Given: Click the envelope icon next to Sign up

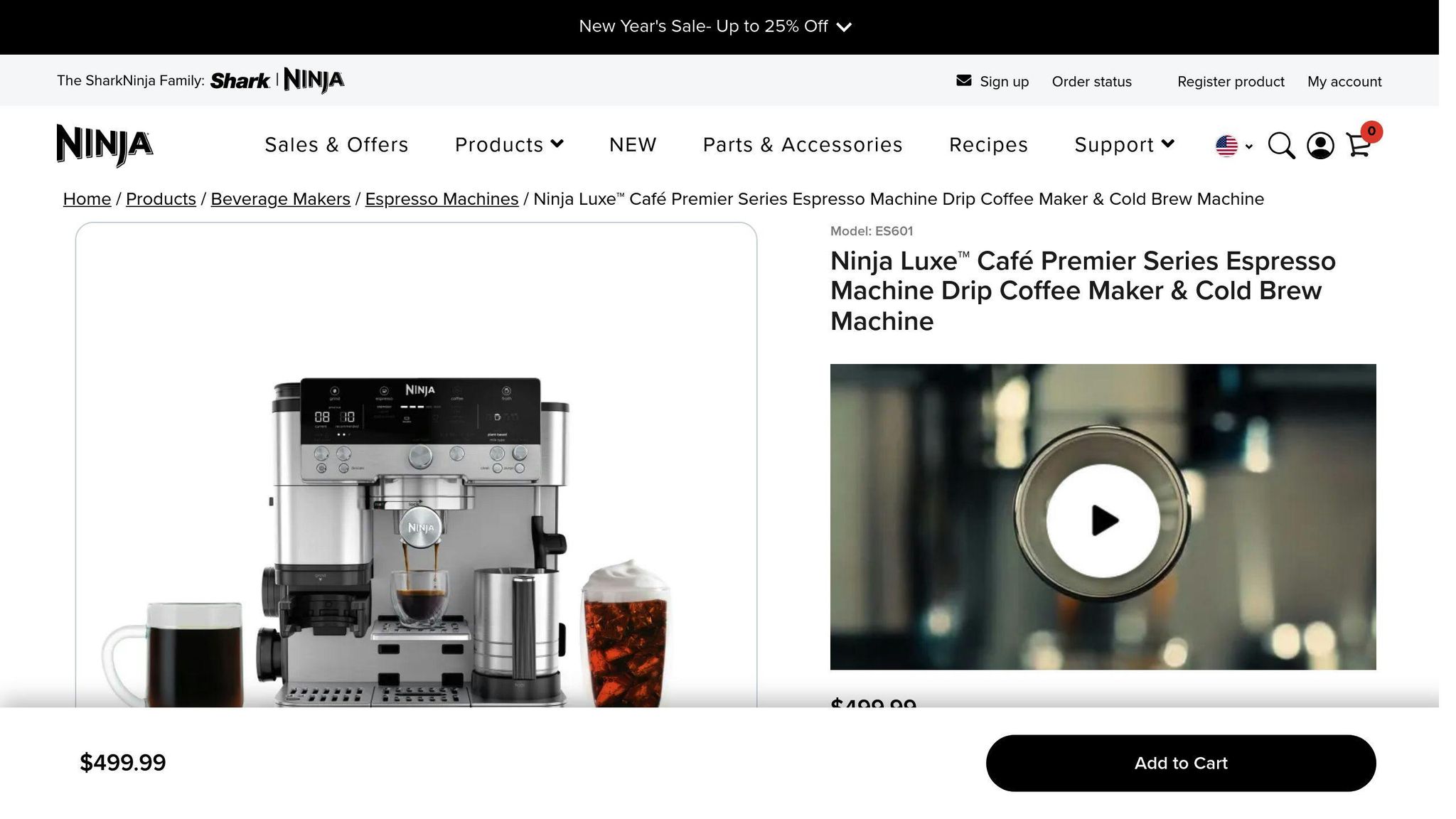Looking at the screenshot, I should tap(963, 80).
